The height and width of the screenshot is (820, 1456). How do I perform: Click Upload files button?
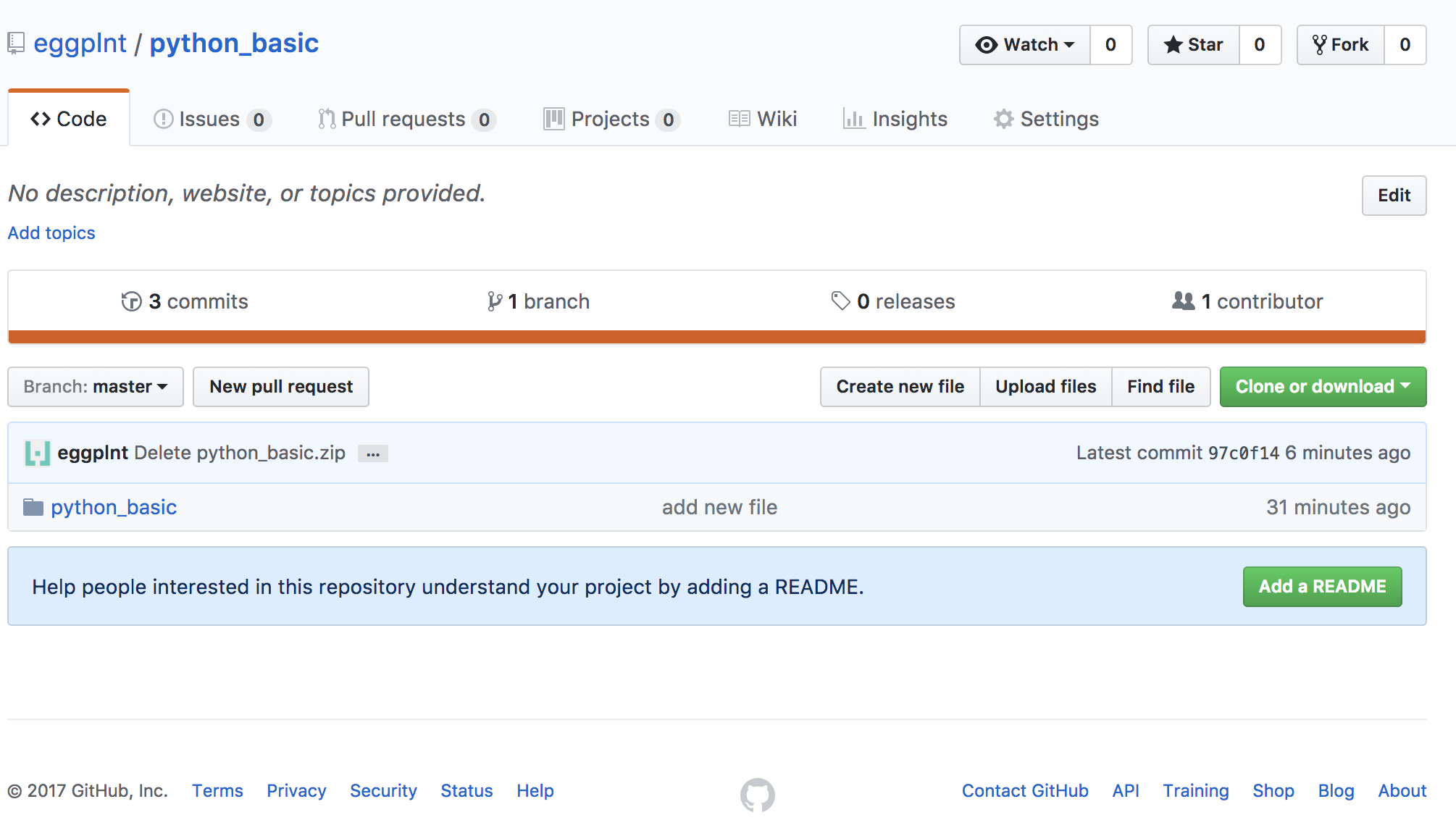pos(1046,387)
